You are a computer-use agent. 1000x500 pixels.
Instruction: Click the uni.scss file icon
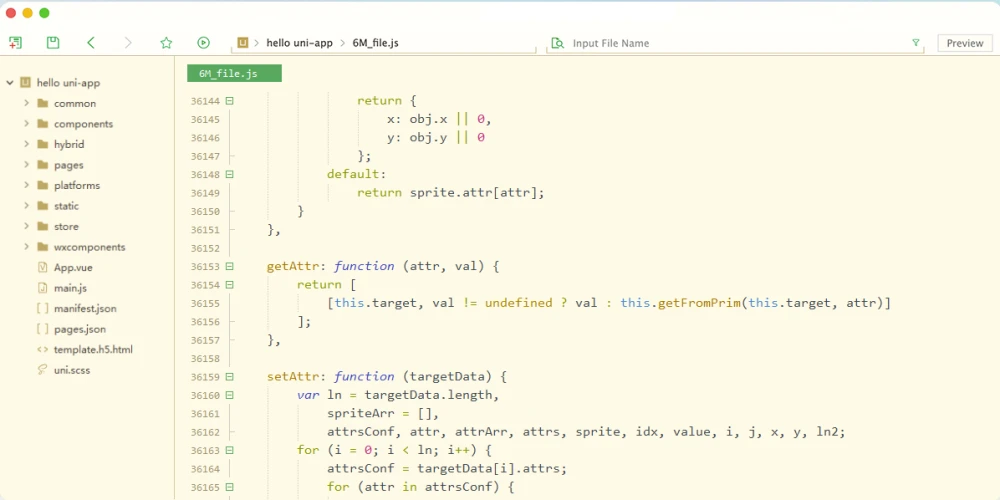43,370
